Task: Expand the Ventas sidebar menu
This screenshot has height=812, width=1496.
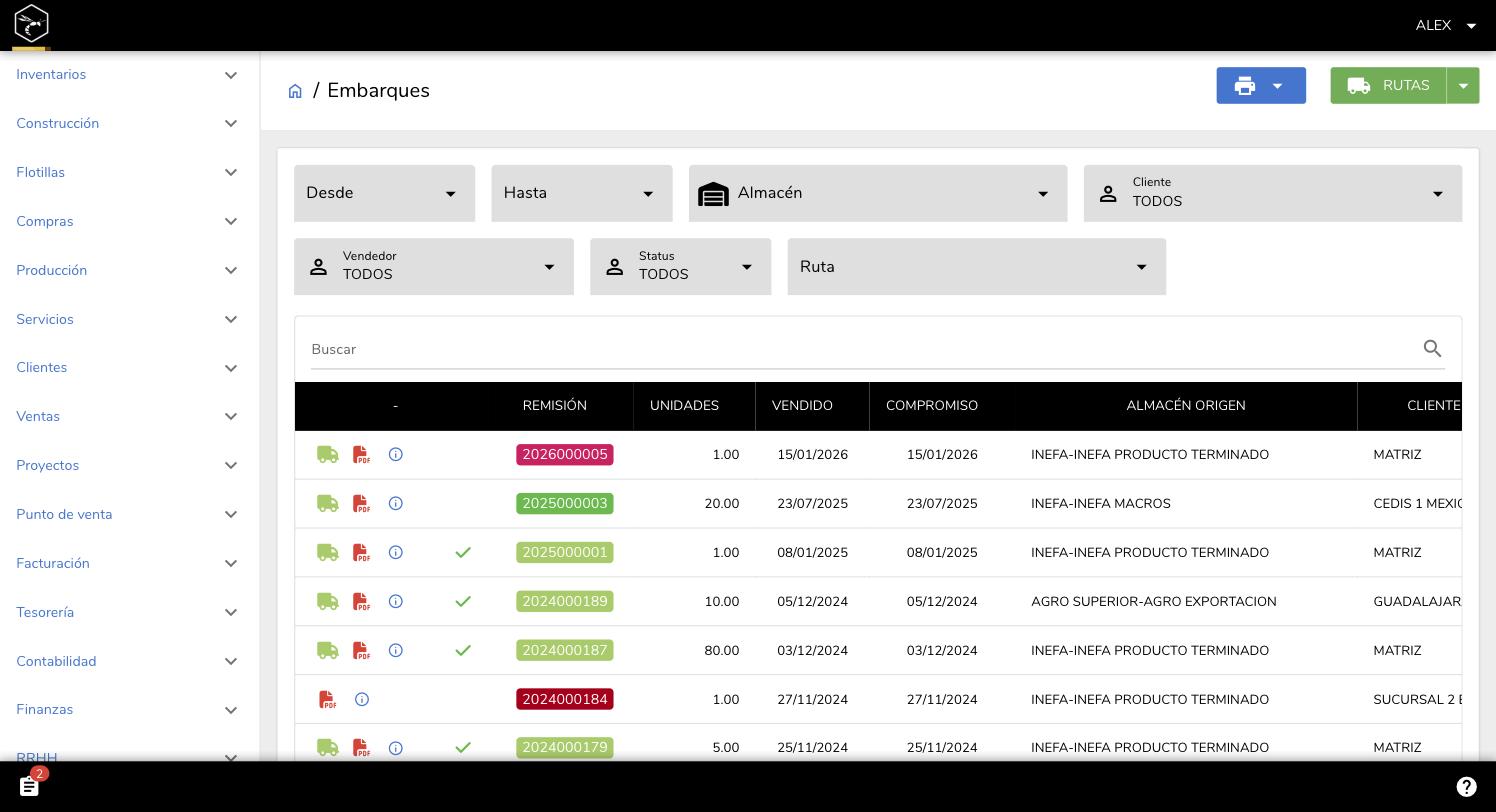Action: coord(130,417)
